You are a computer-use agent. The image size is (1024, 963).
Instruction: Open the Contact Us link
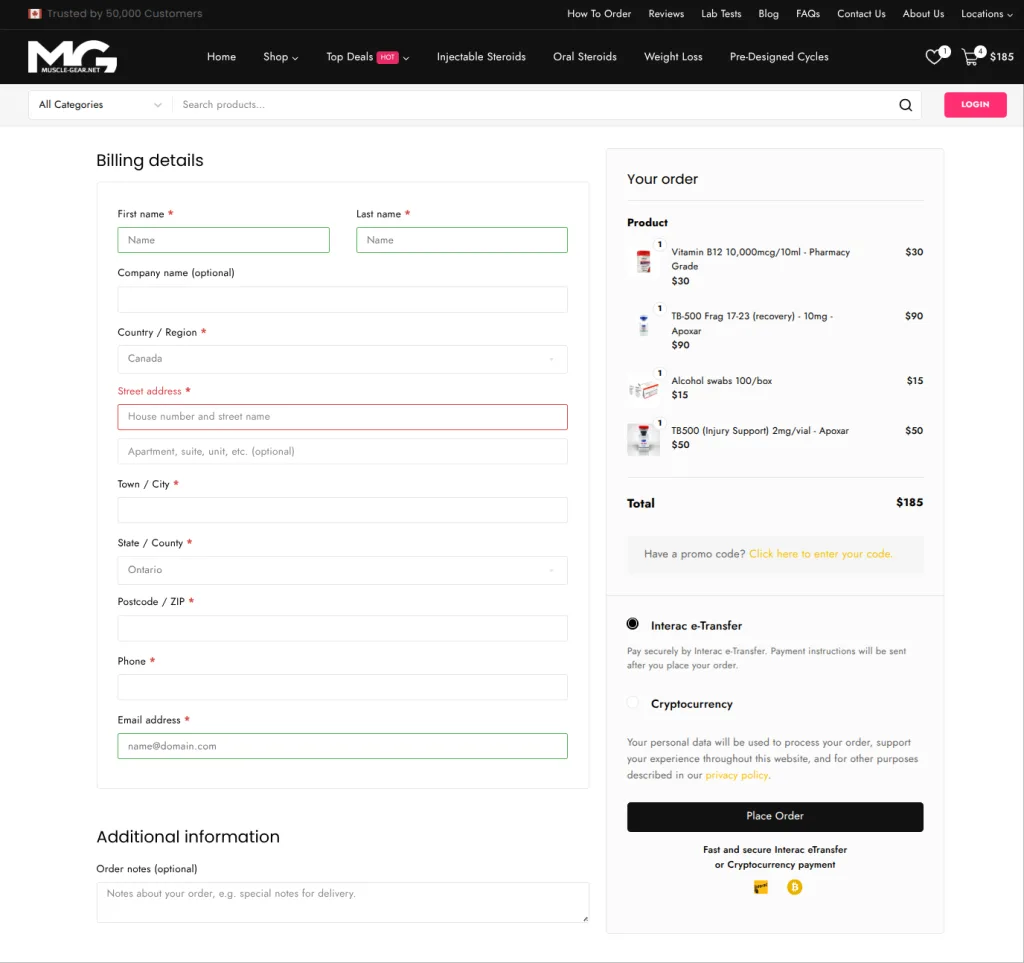point(861,14)
